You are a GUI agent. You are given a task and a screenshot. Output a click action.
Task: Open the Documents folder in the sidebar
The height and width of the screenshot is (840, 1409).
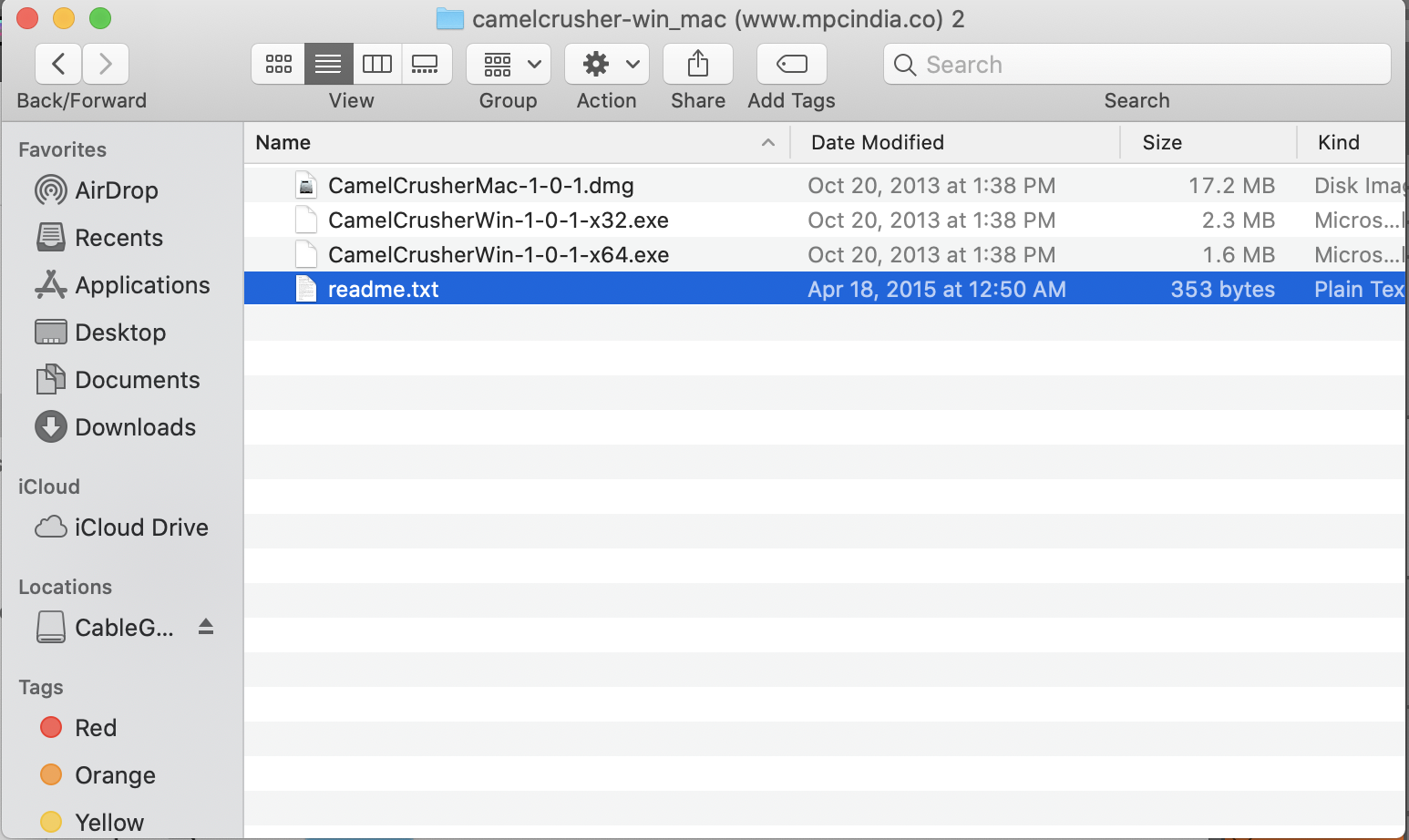pyautogui.click(x=118, y=380)
